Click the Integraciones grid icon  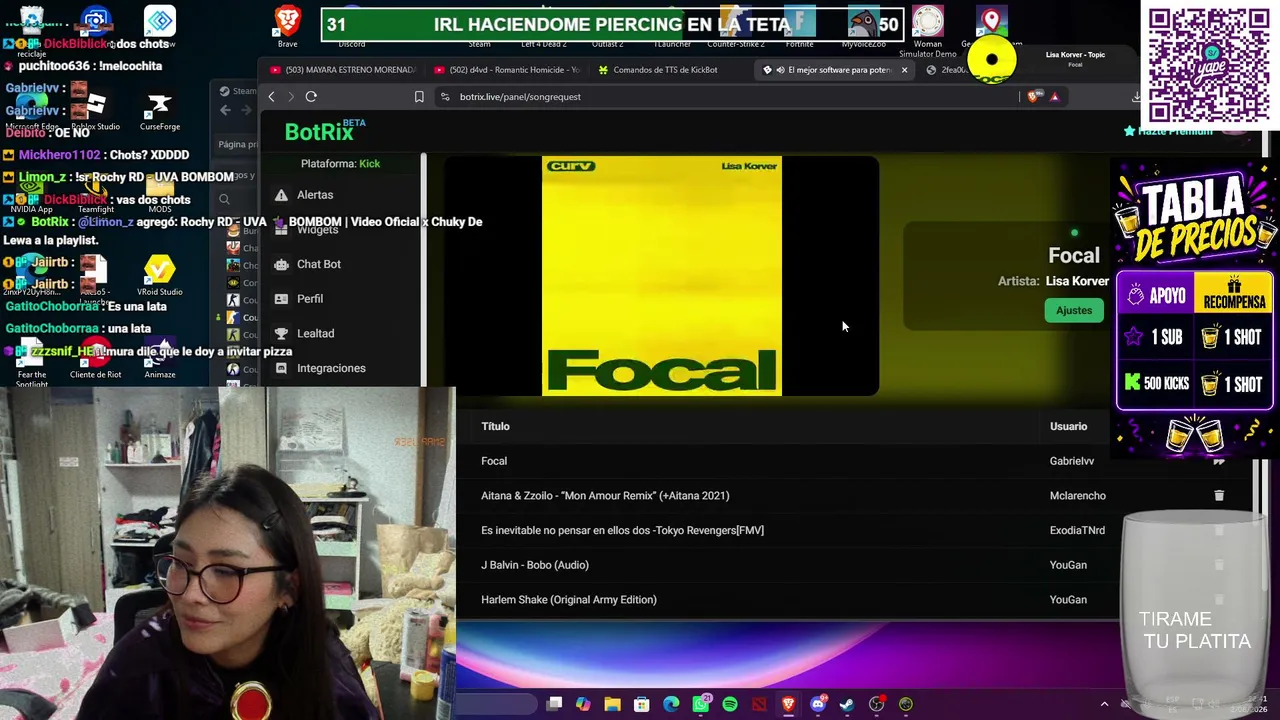281,368
